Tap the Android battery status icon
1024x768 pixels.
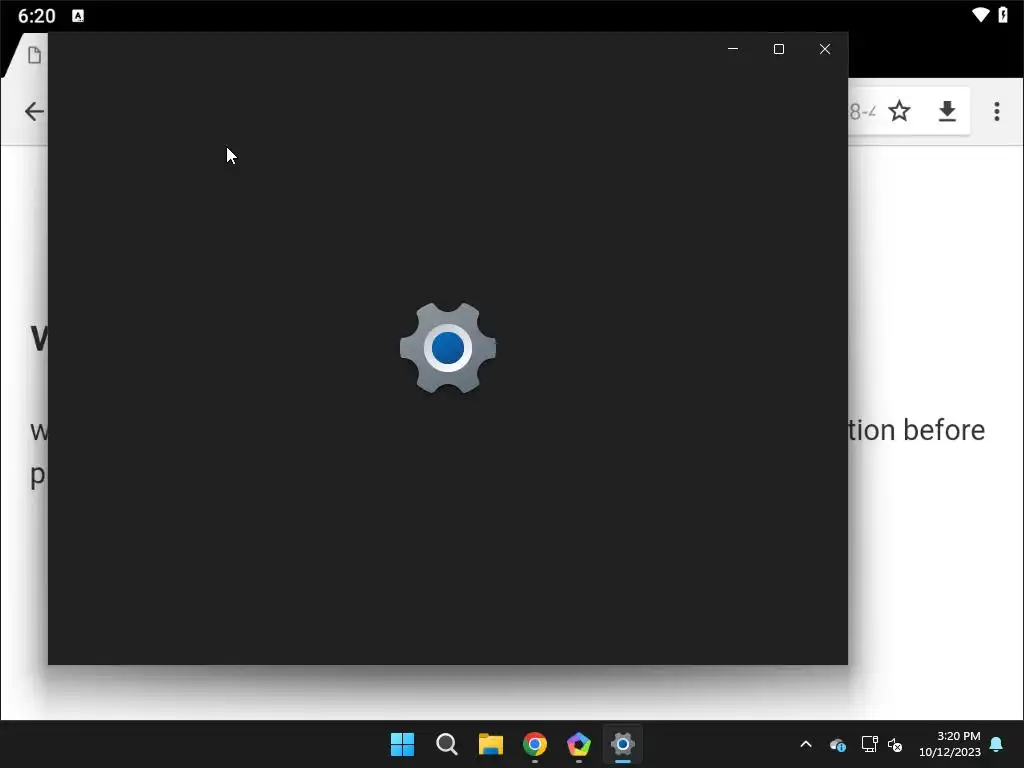1003,14
